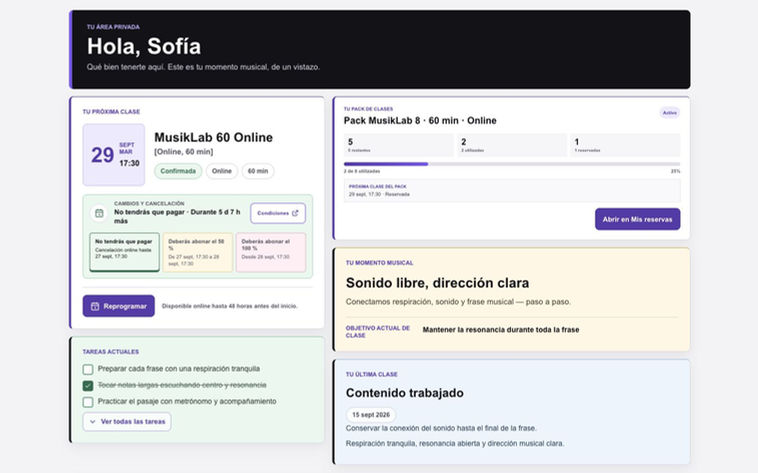Click the 1 reservadas stat box
Screen dimensions: 758x473
pyautogui.click(x=625, y=145)
